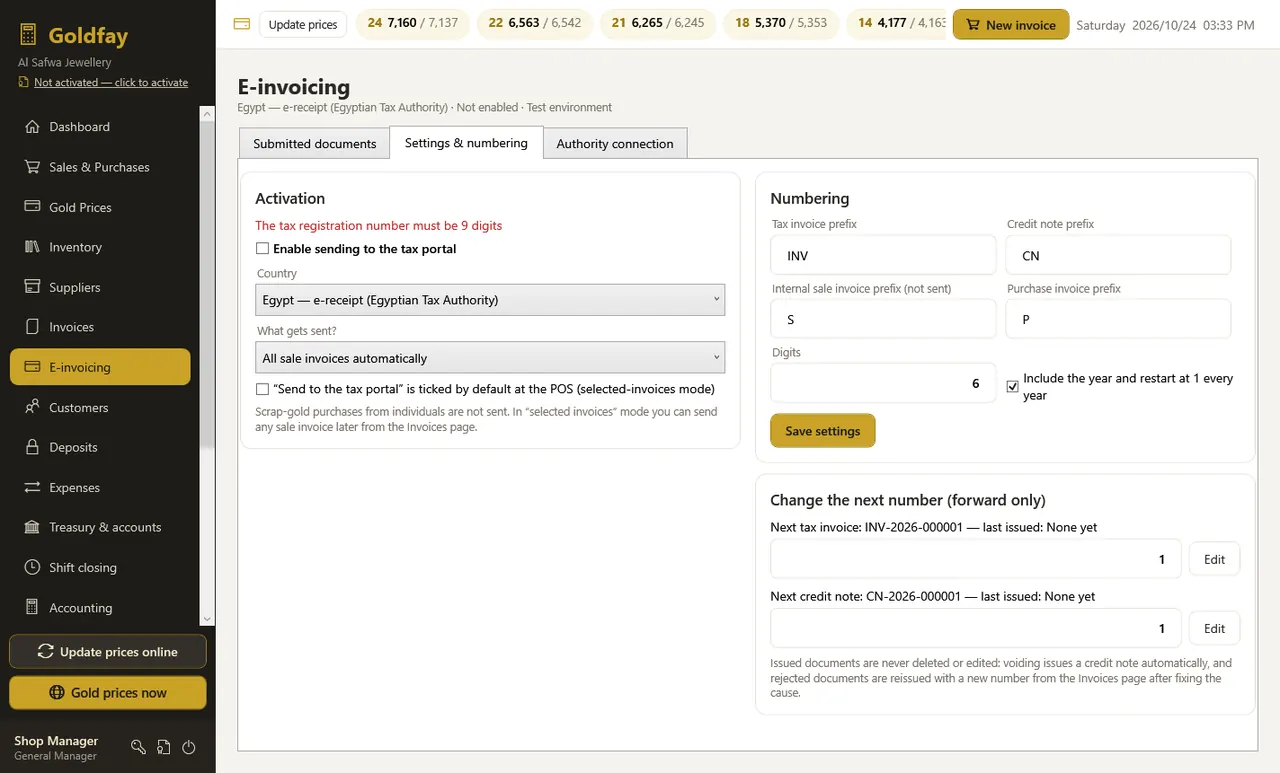Click the Gold prices now button
1280x773 pixels.
[x=108, y=693]
